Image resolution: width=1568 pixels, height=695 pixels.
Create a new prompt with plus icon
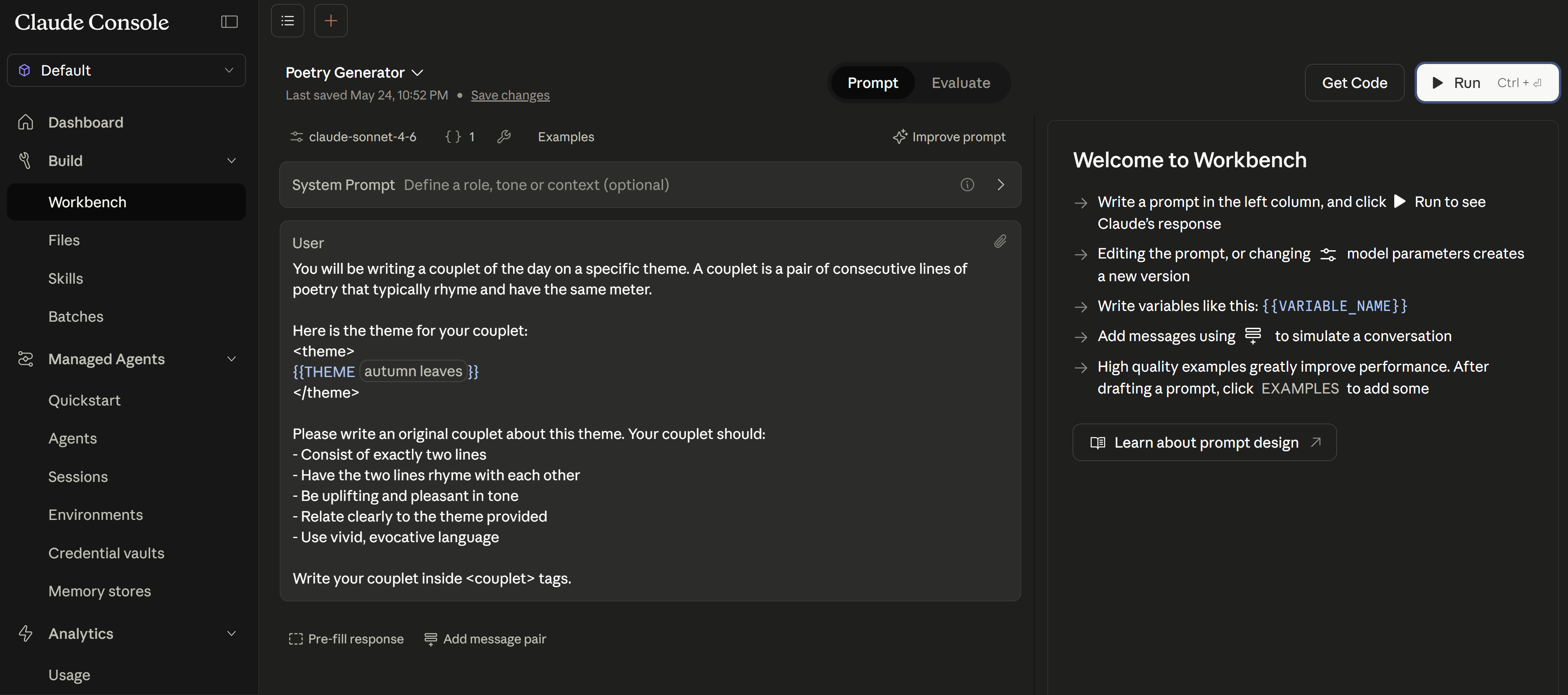pos(331,21)
